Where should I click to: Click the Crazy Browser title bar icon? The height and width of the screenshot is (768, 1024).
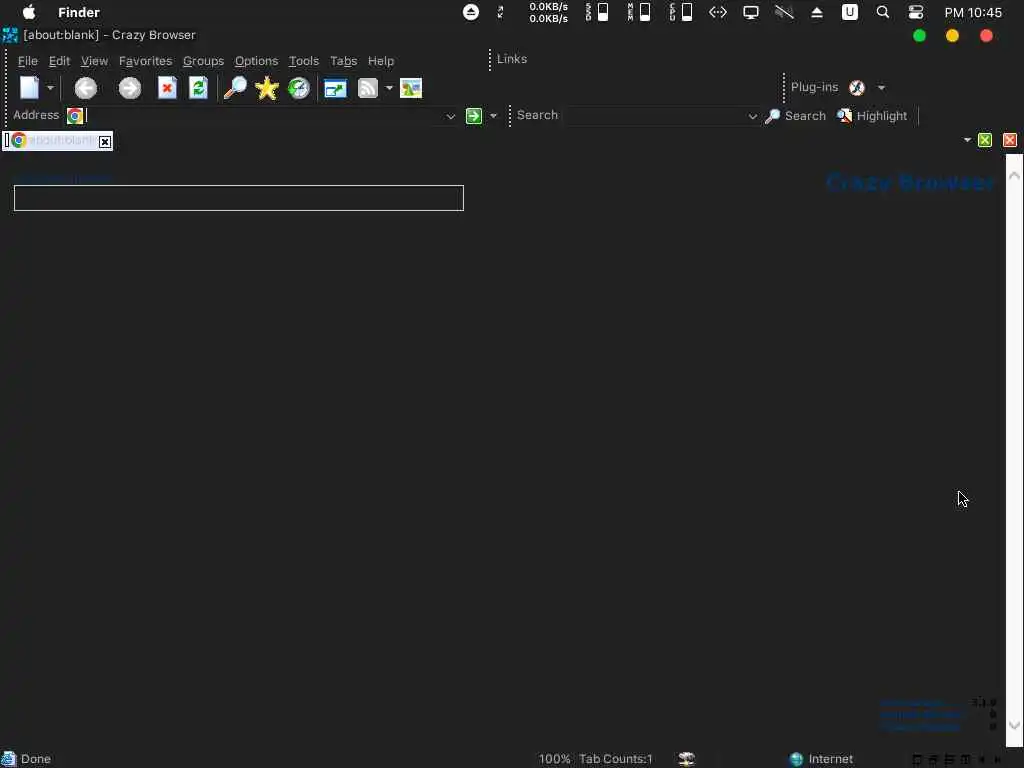point(10,35)
